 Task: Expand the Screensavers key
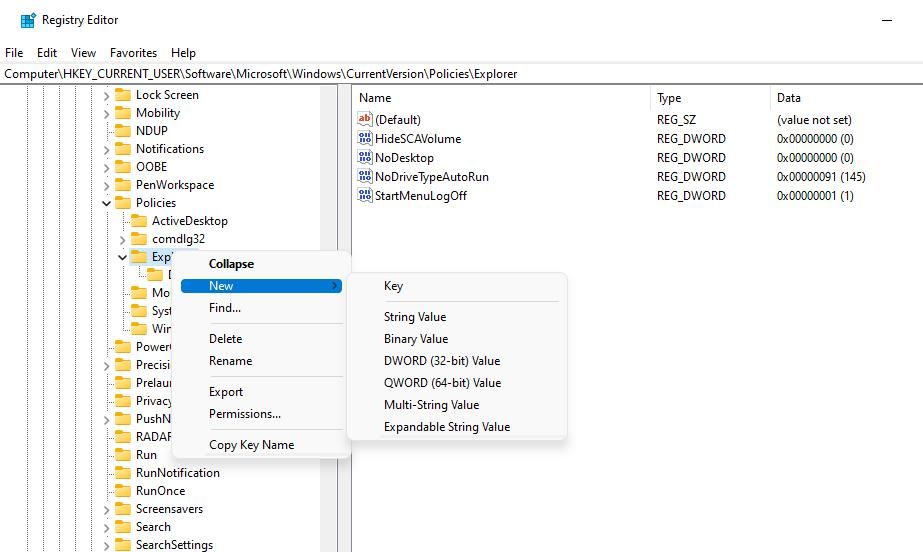pyautogui.click(x=107, y=509)
